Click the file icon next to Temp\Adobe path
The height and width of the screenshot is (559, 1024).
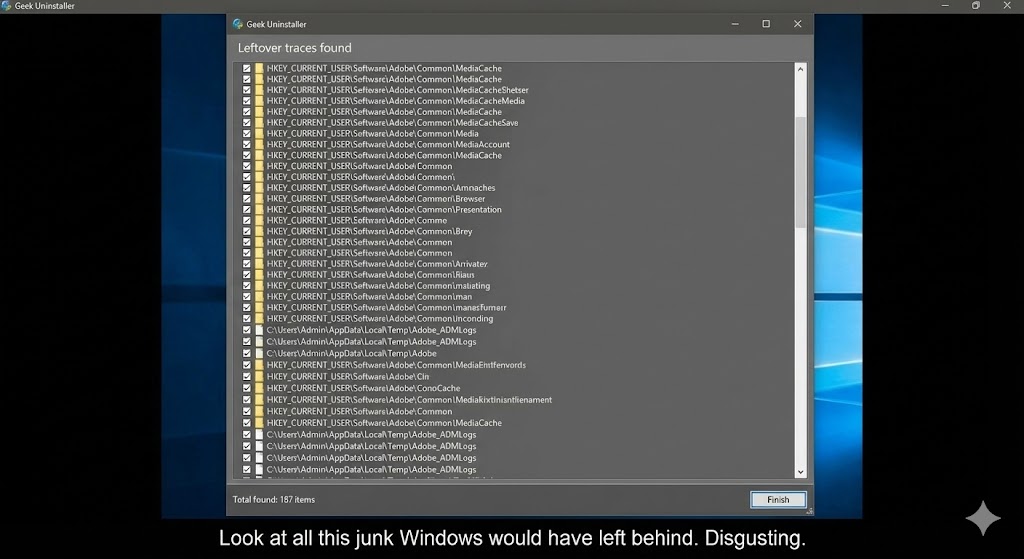259,353
